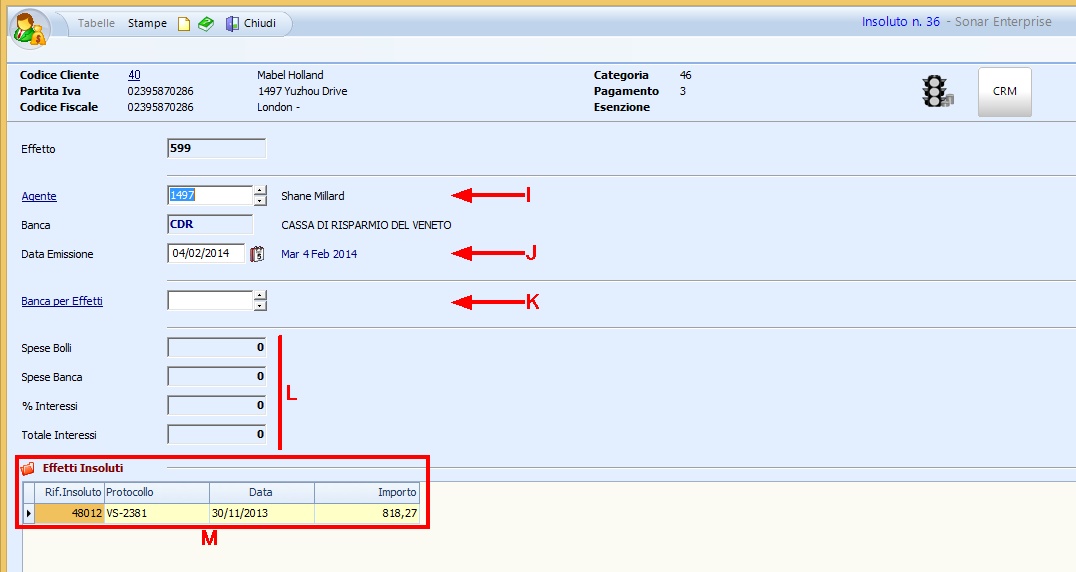Click the blank new document icon
Image resolution: width=1076 pixels, height=572 pixels.
184,24
